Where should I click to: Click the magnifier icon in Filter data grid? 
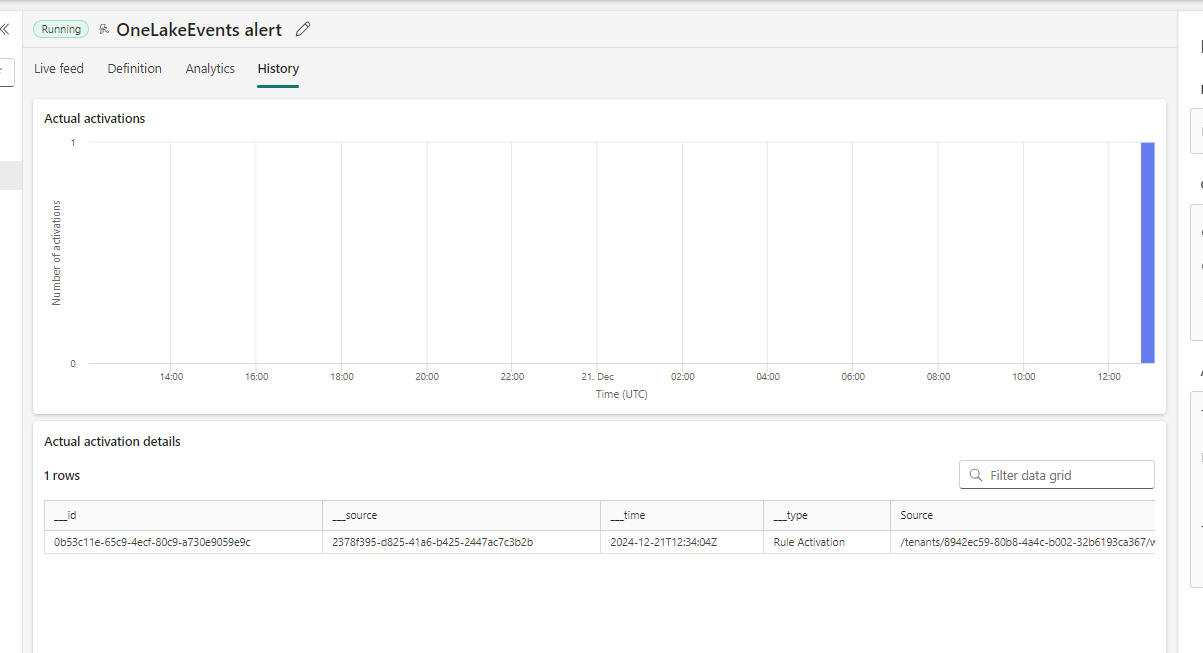click(x=976, y=475)
